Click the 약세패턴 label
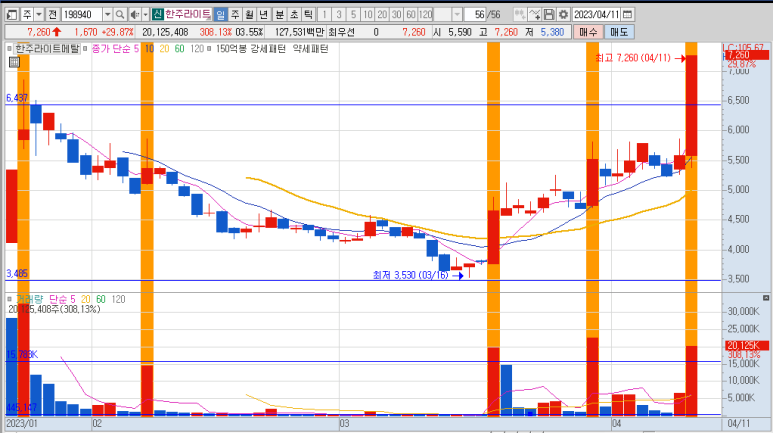Screen dimensions: 773x433 [x=311, y=49]
